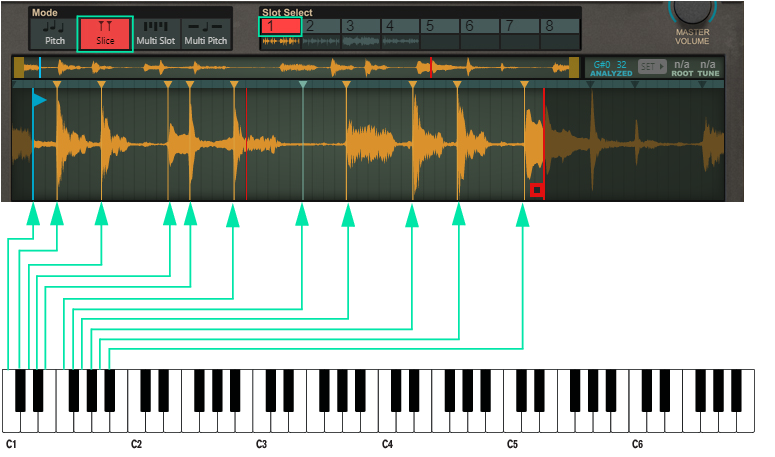Select sample slot 7

tap(520, 26)
